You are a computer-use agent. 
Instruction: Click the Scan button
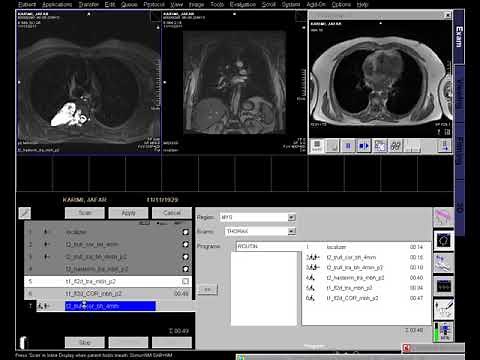(x=85, y=213)
